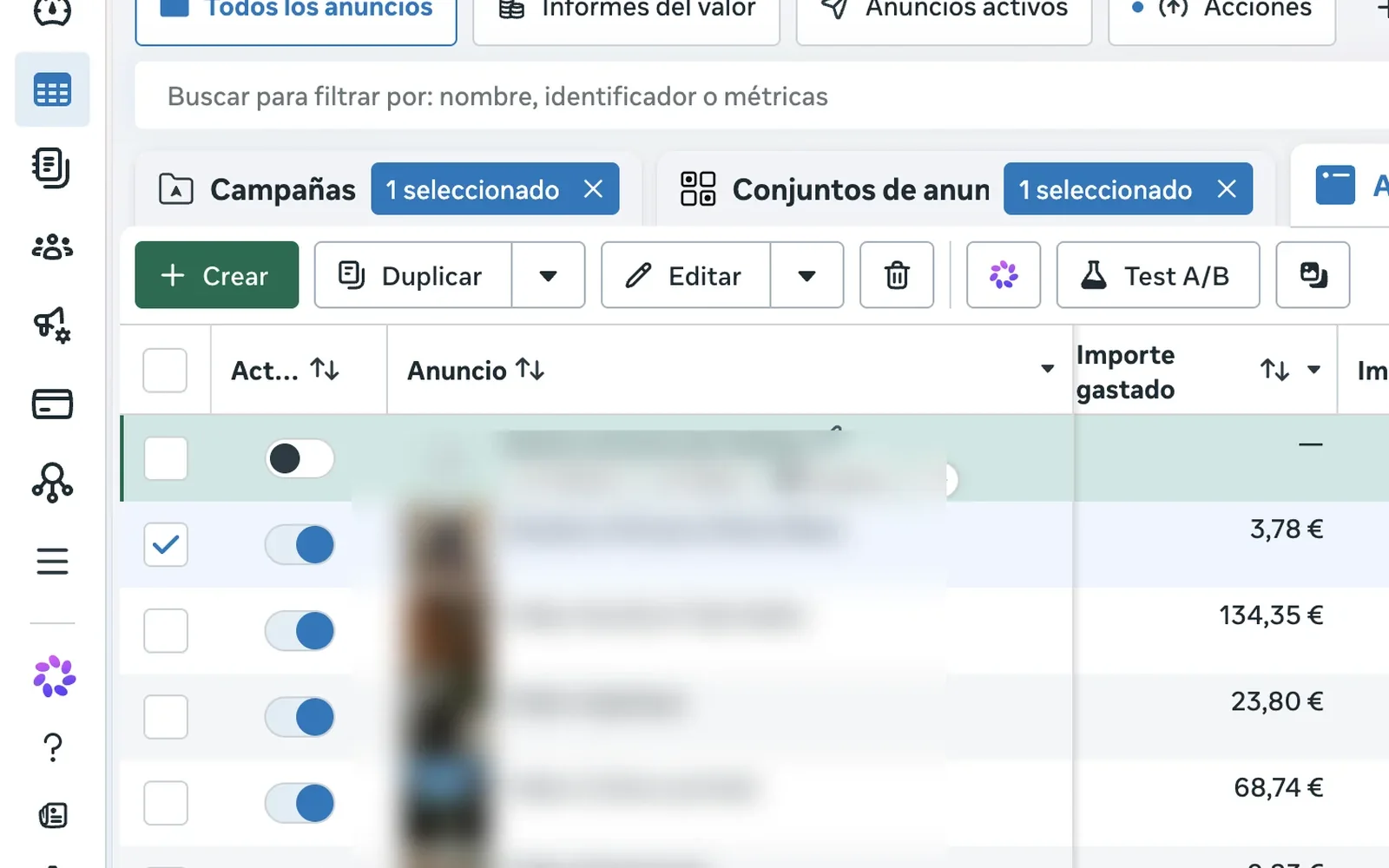The image size is (1389, 868).
Task: Click the green Crear button
Action: [216, 275]
